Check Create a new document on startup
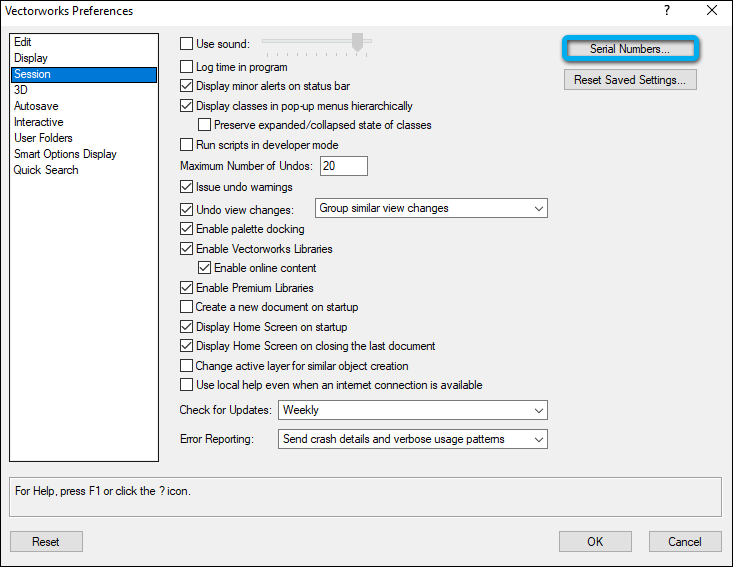Screen dimensions: 733x567 point(187,307)
